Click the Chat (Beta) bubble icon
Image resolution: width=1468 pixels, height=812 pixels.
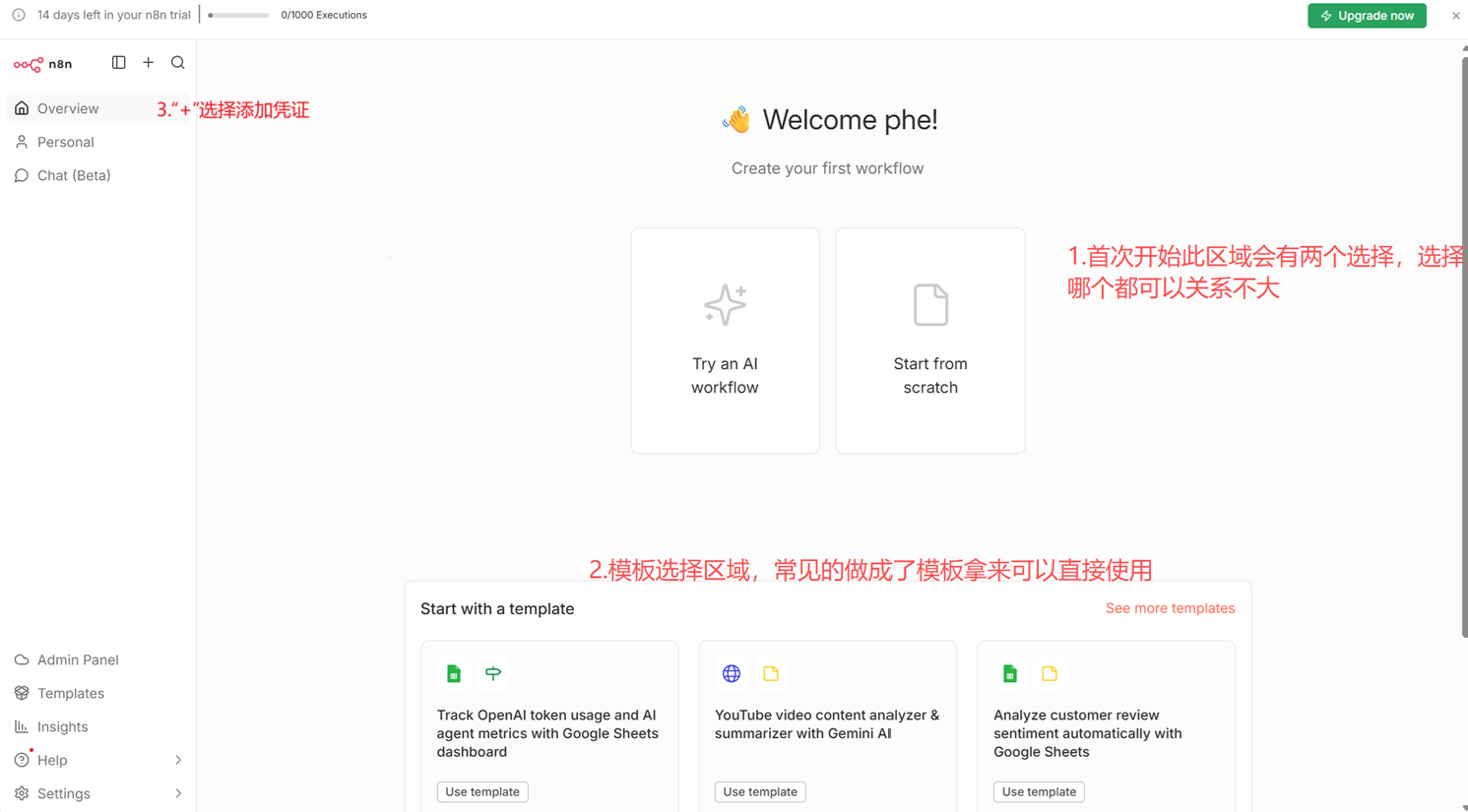(x=22, y=175)
